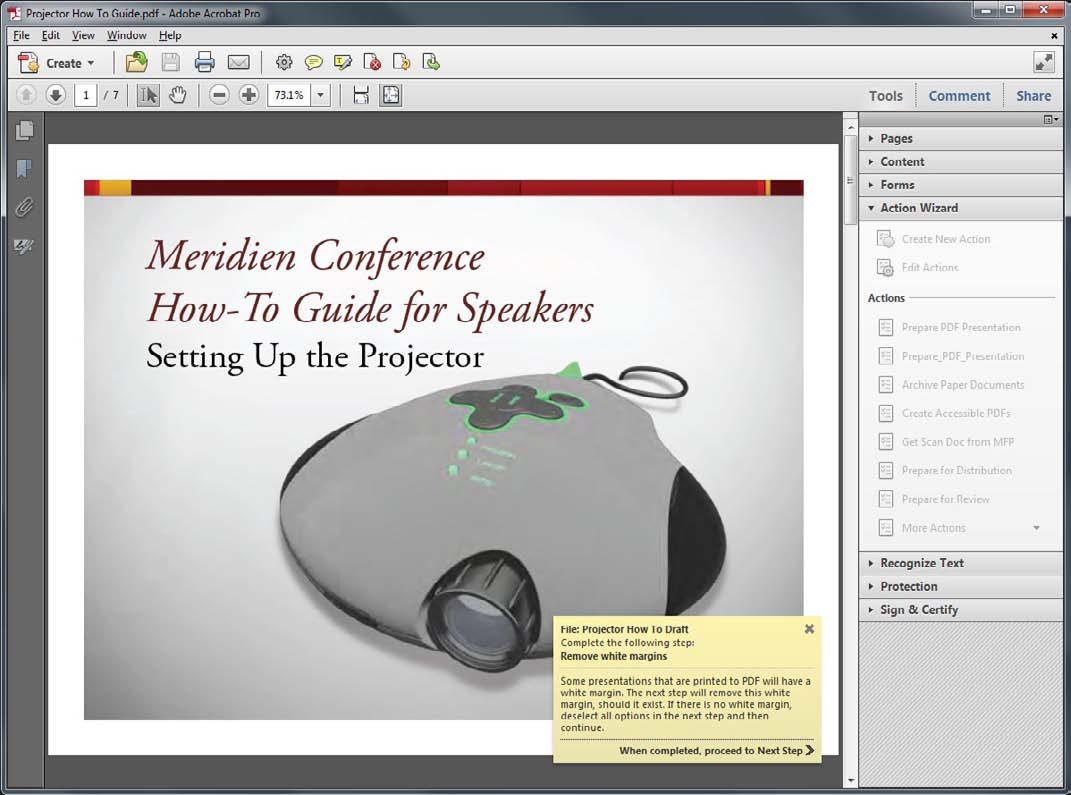Click the scrollbar down arrow
This screenshot has height=795, width=1071.
click(x=850, y=780)
